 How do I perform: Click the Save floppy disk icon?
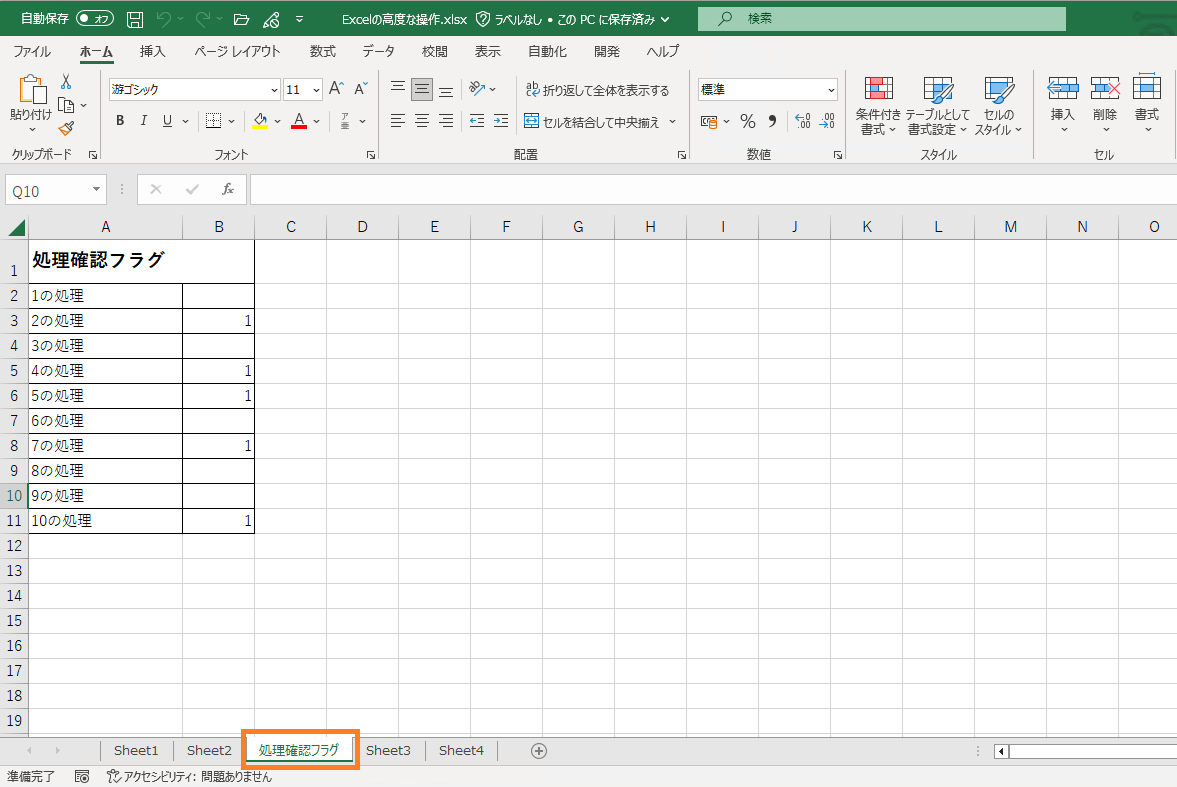coord(135,19)
